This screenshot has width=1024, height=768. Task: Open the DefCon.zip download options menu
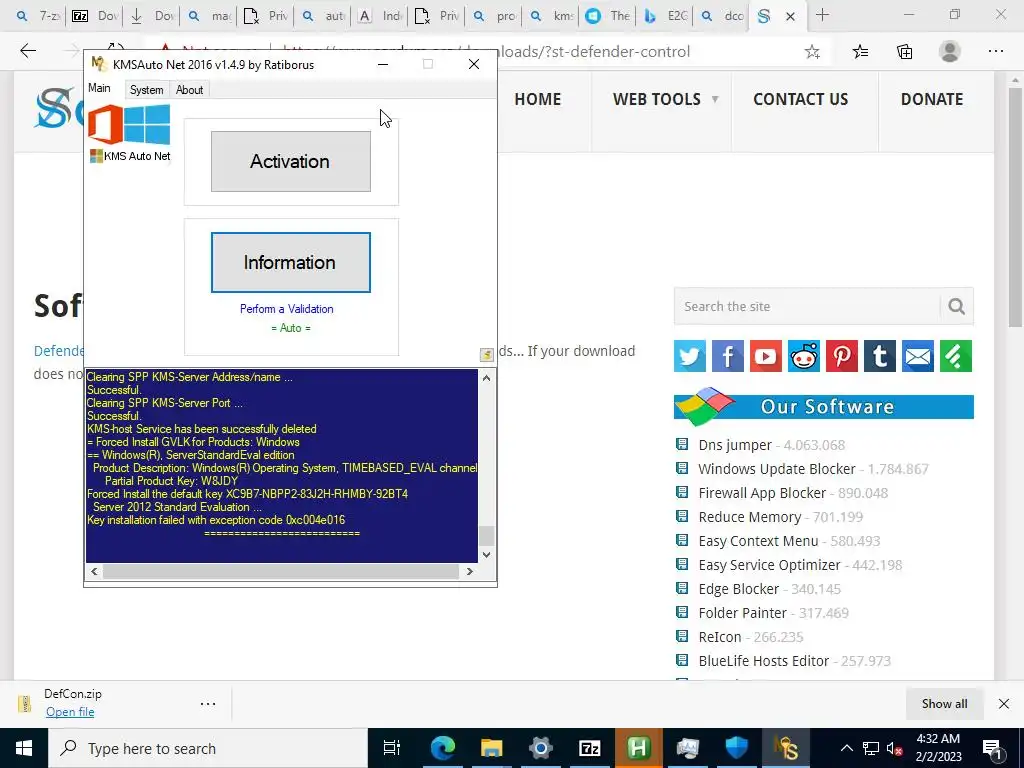208,703
